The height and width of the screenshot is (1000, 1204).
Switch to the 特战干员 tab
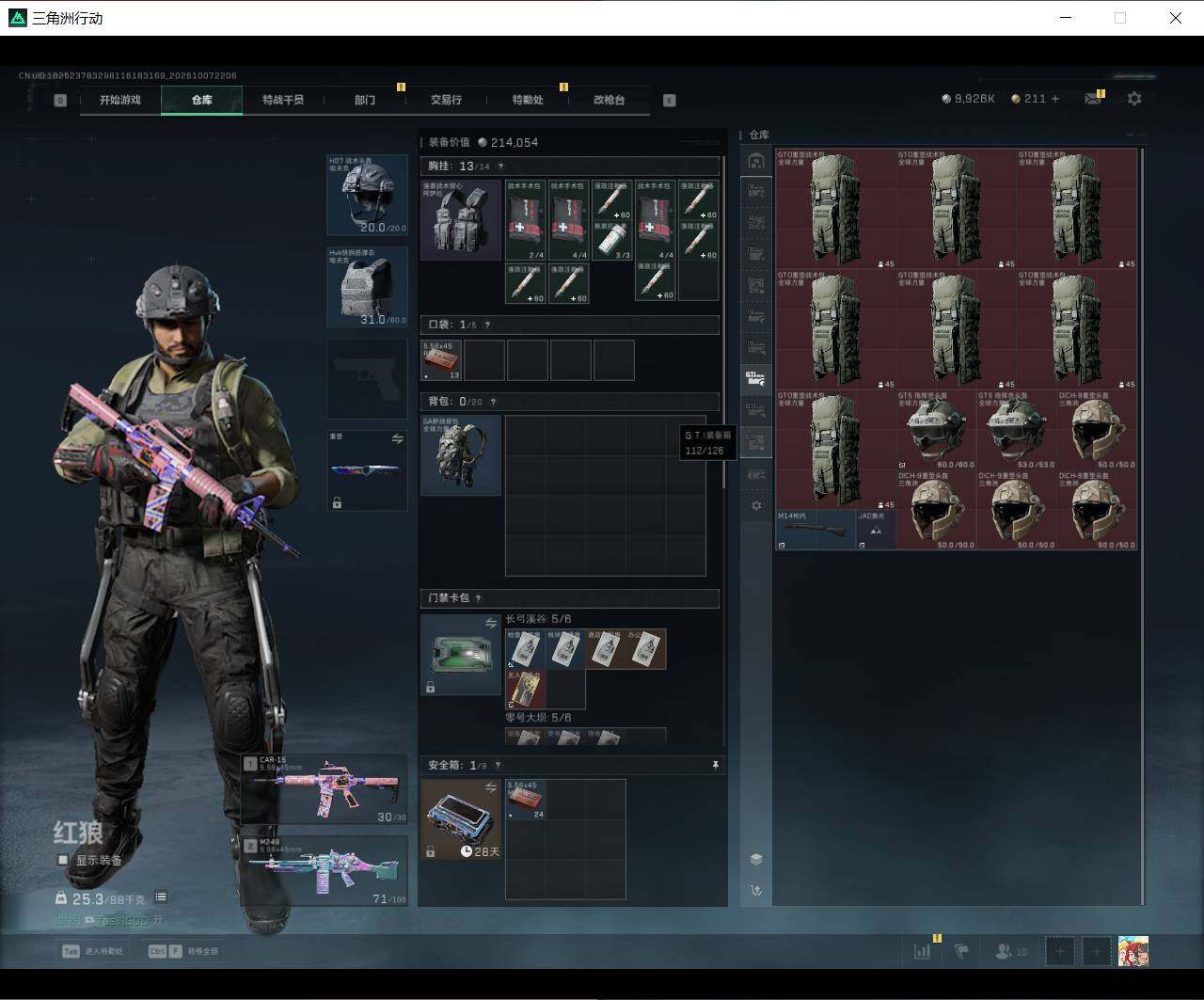click(283, 100)
